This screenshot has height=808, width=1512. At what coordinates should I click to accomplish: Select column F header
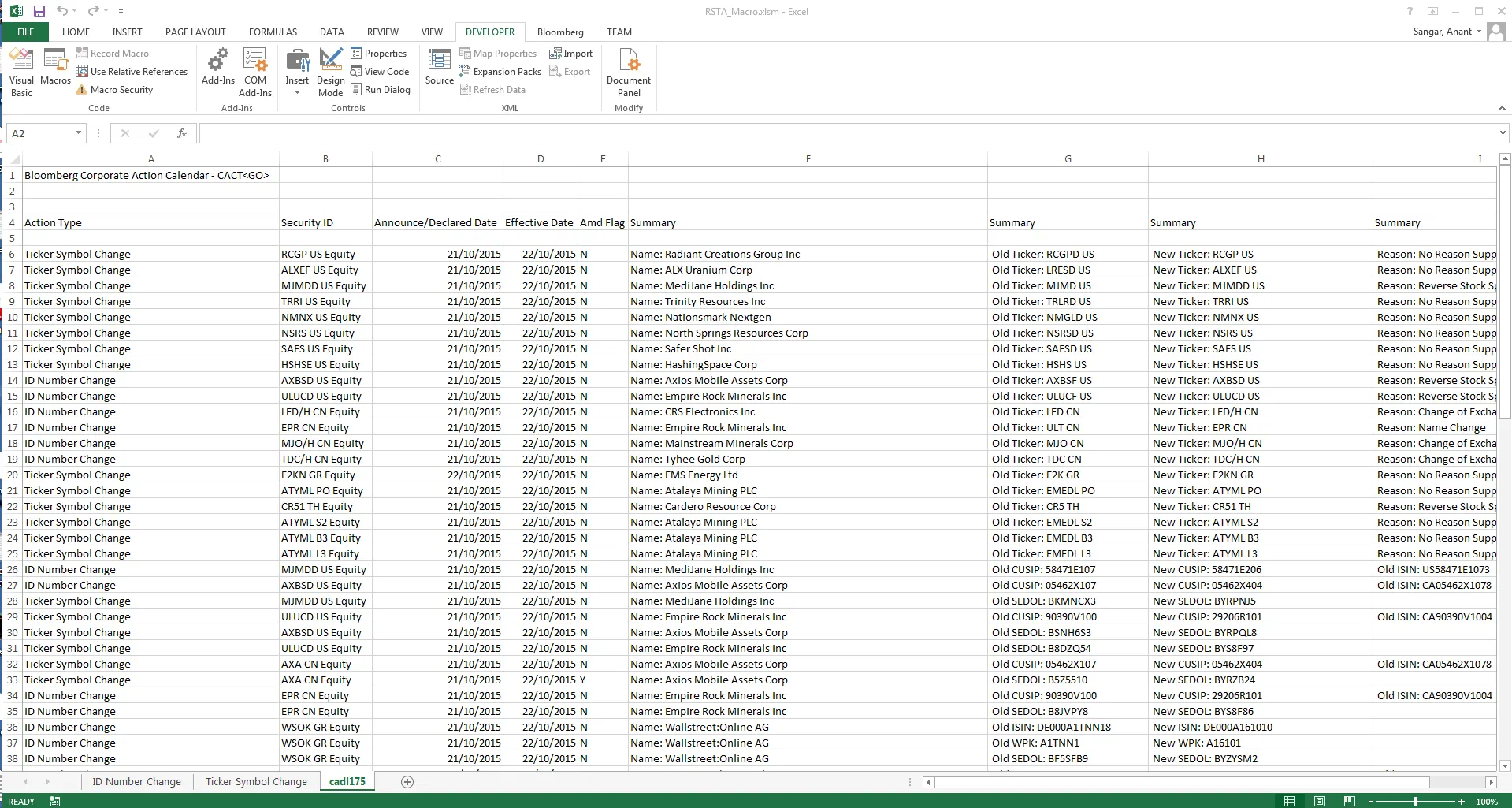coord(808,158)
